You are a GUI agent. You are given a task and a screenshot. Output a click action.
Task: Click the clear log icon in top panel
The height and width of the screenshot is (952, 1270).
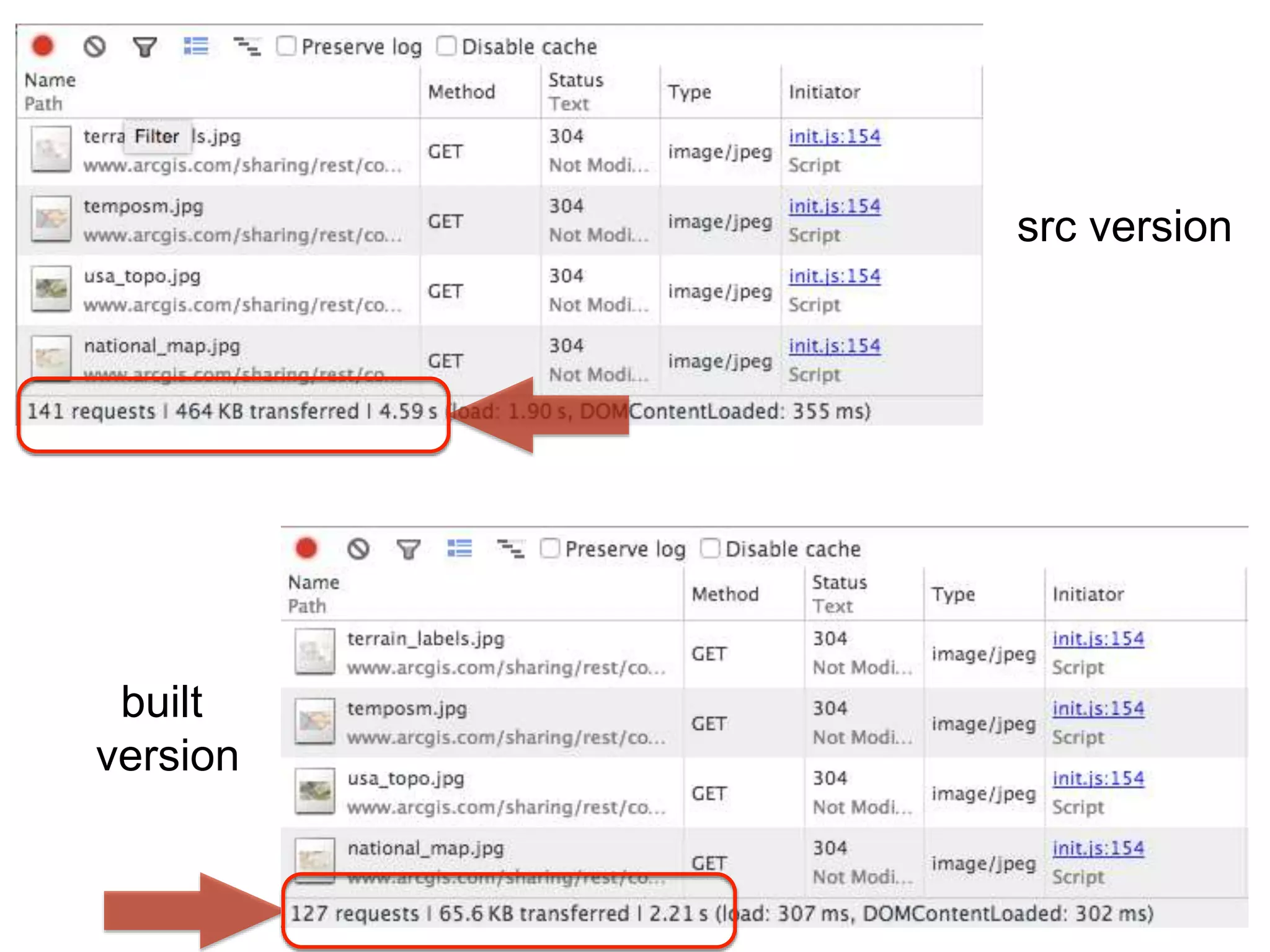[x=95, y=46]
